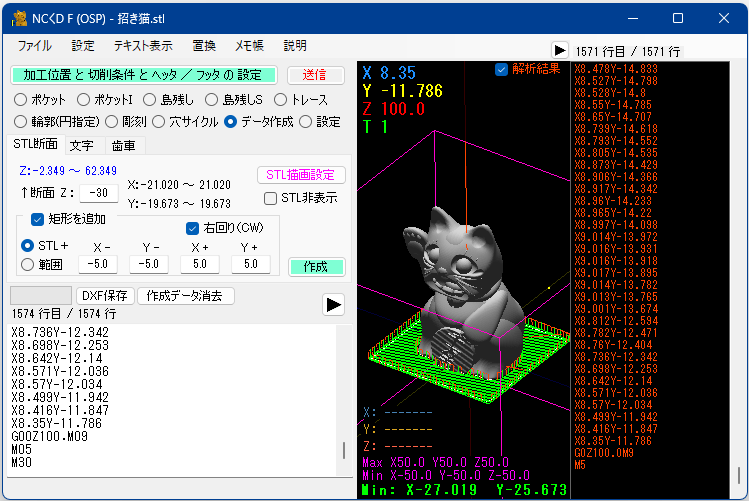Switch to the 文字 tab
Viewport: 749px width, 501px height.
point(82,146)
